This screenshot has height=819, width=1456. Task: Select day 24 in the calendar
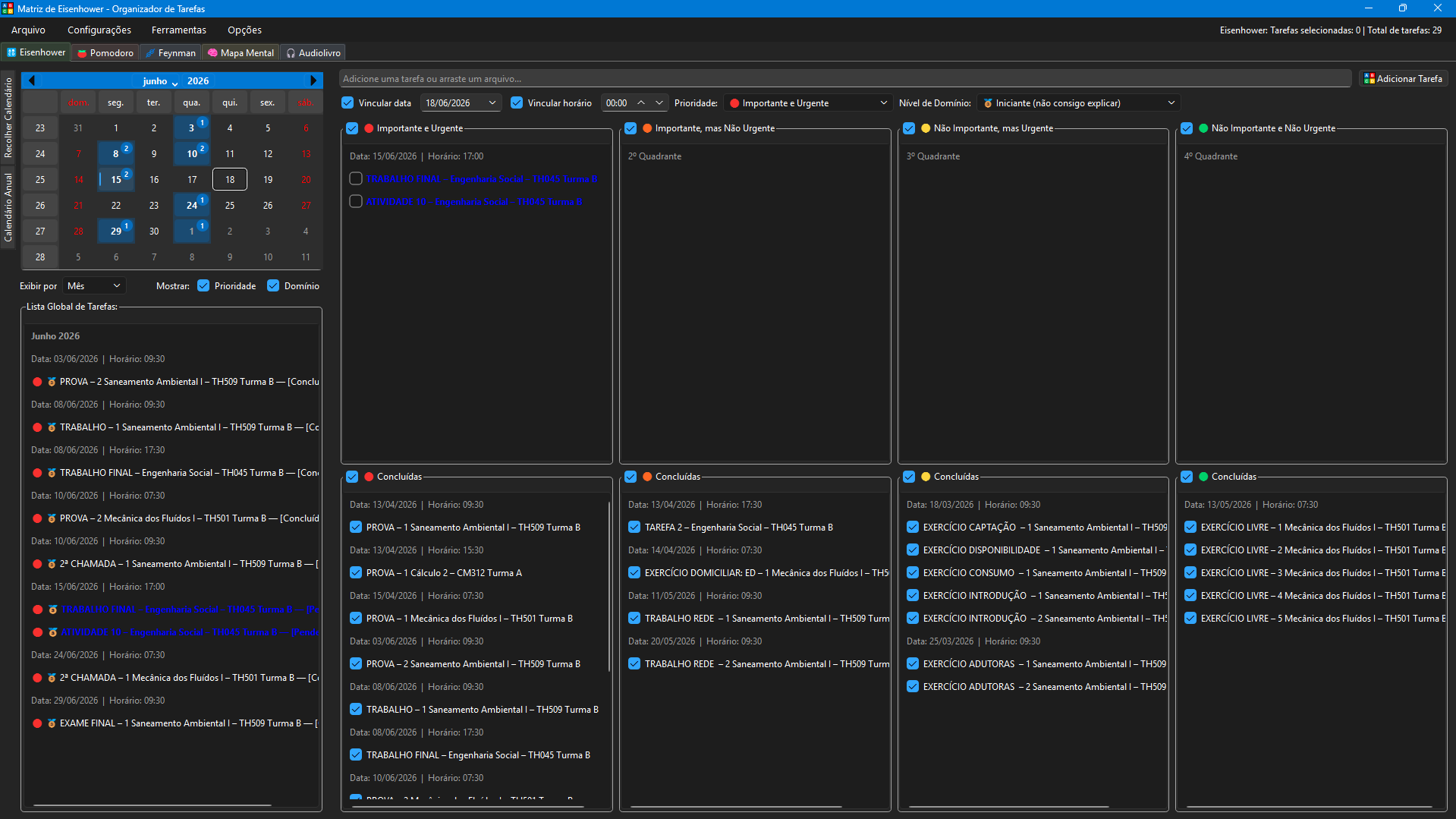(192, 205)
